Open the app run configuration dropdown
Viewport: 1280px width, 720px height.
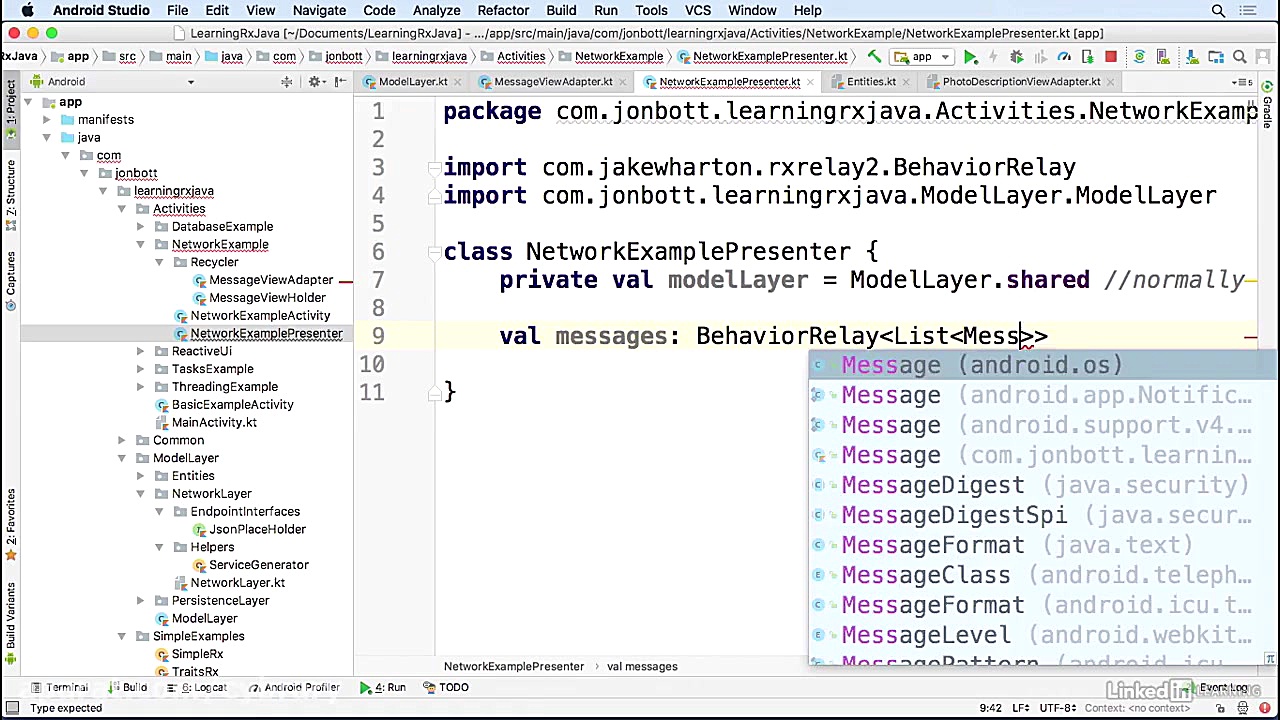pos(922,57)
